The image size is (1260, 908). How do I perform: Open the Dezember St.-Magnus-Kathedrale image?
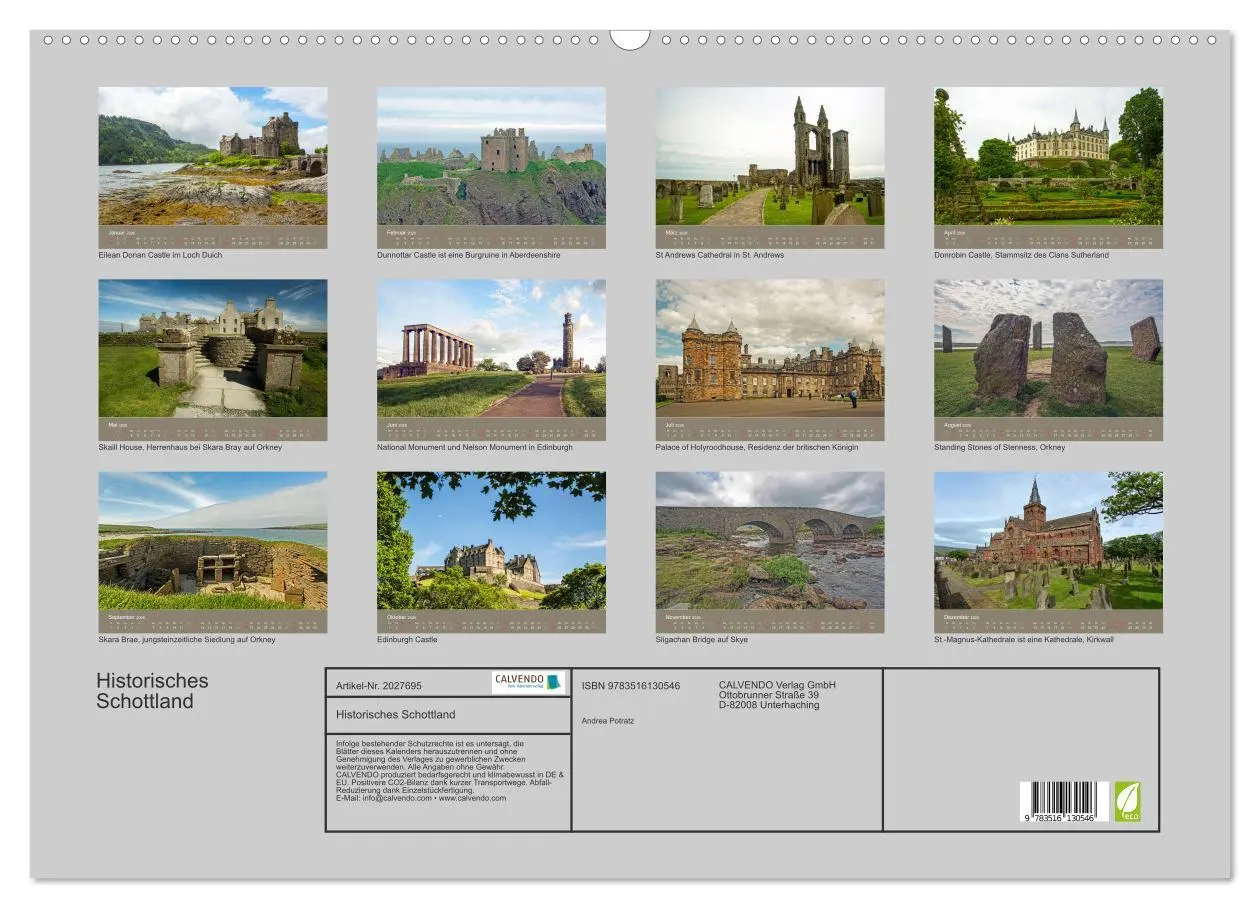point(1053,550)
